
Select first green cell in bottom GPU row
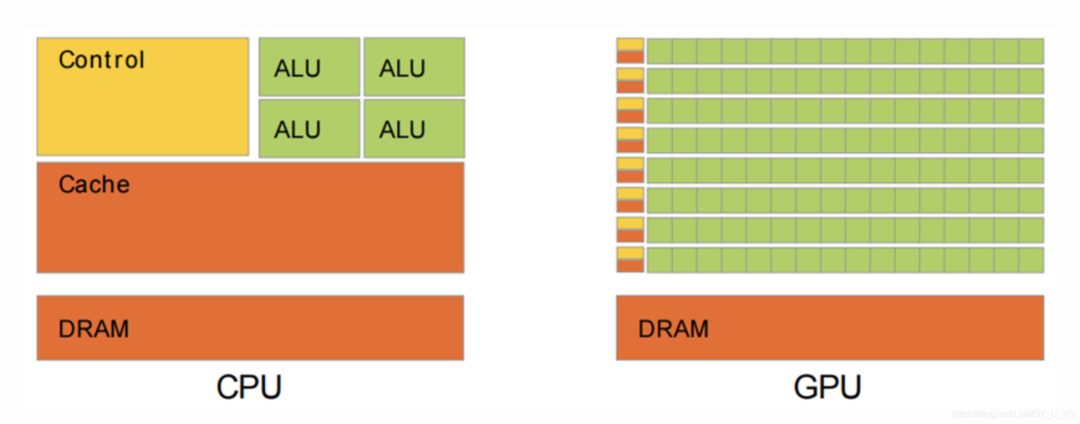[659, 260]
